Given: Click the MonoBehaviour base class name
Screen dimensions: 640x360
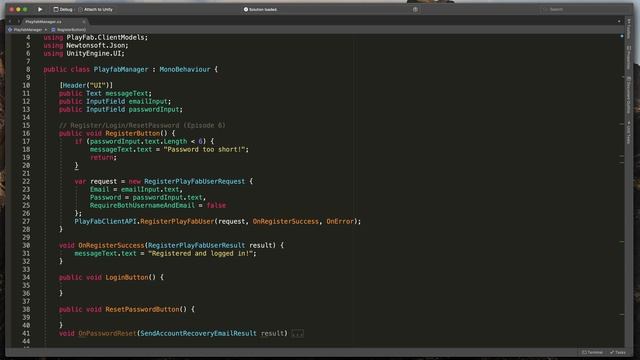Looking at the screenshot, I should click(x=185, y=69).
